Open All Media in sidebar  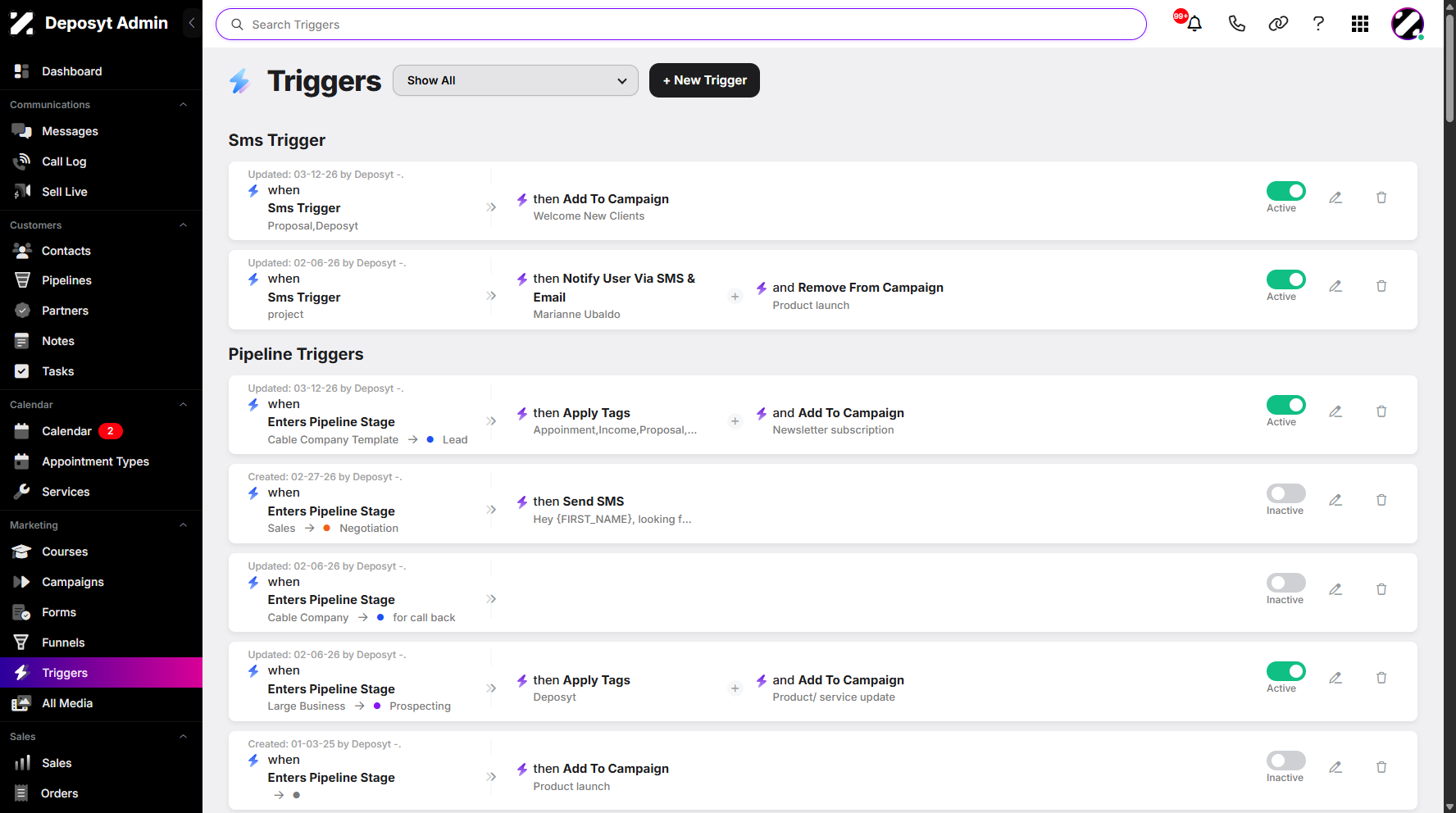click(101, 703)
